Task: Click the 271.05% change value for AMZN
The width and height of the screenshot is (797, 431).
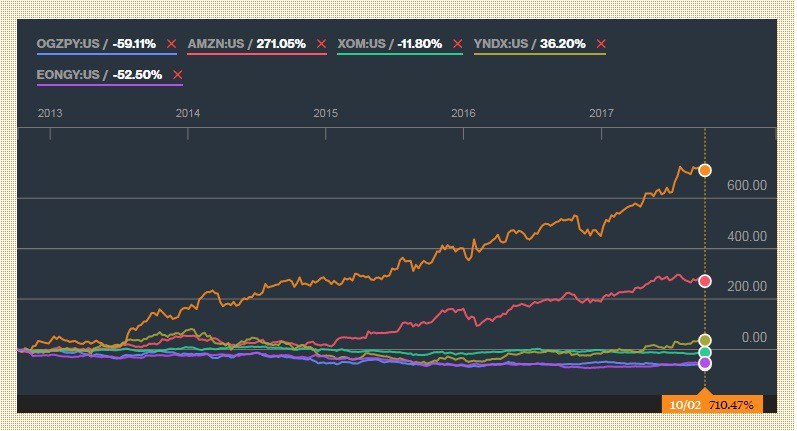Action: point(281,44)
